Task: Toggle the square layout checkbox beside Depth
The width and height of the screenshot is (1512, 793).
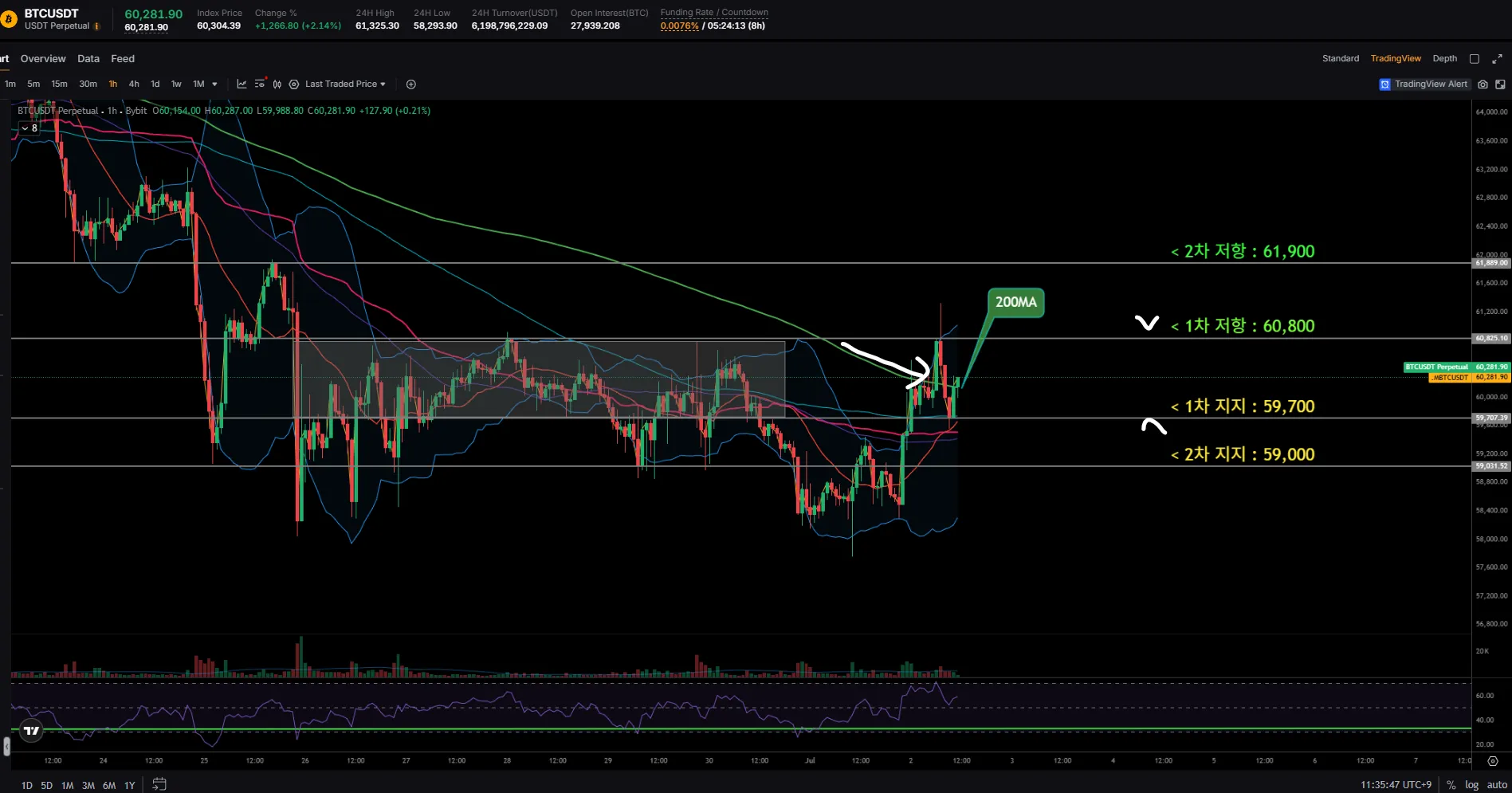Action: (1475, 59)
